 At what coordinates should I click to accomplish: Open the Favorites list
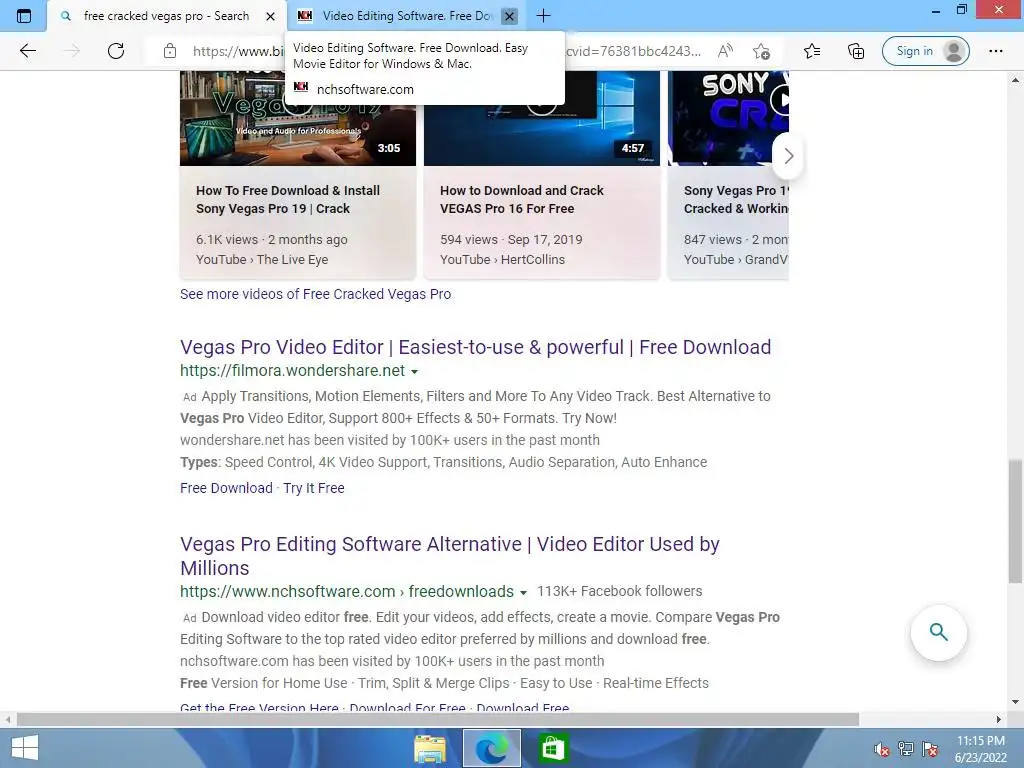[x=812, y=51]
